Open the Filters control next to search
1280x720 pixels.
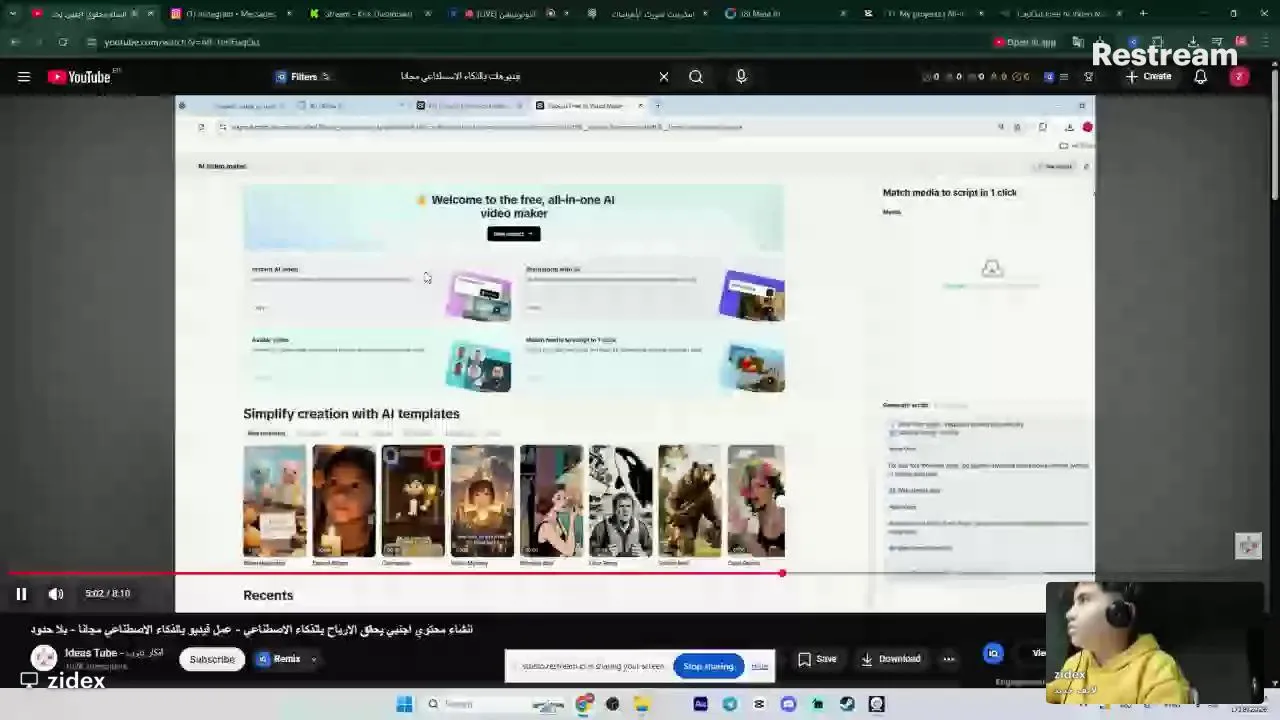coord(302,77)
